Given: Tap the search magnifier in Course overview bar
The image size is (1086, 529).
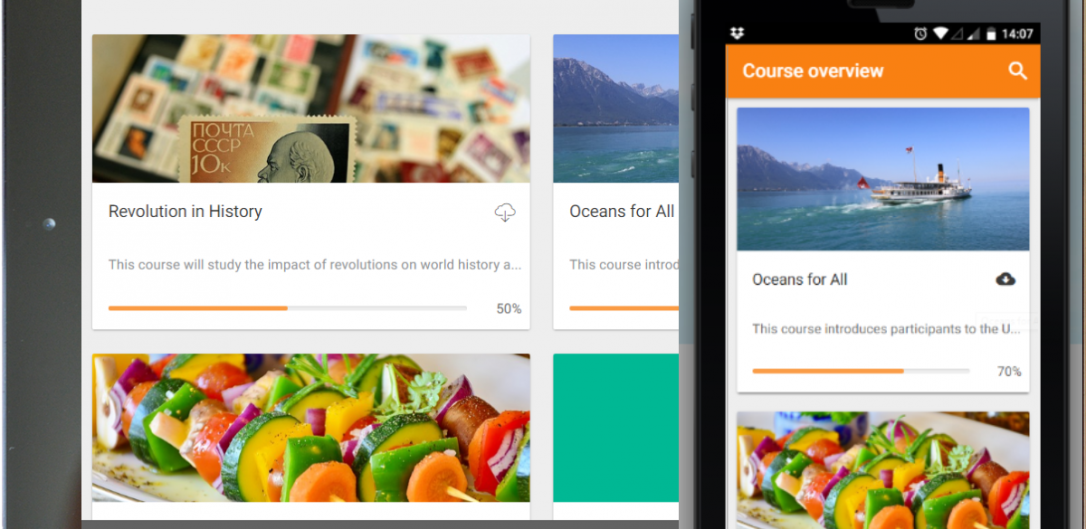Looking at the screenshot, I should 1017,71.
